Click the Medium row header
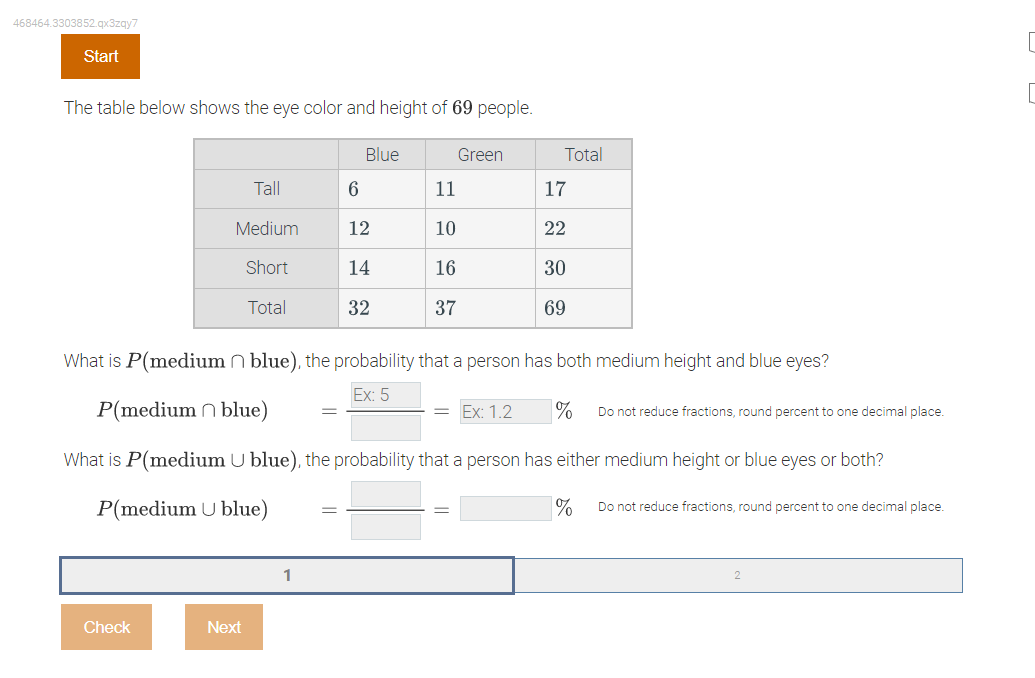 pyautogui.click(x=266, y=228)
